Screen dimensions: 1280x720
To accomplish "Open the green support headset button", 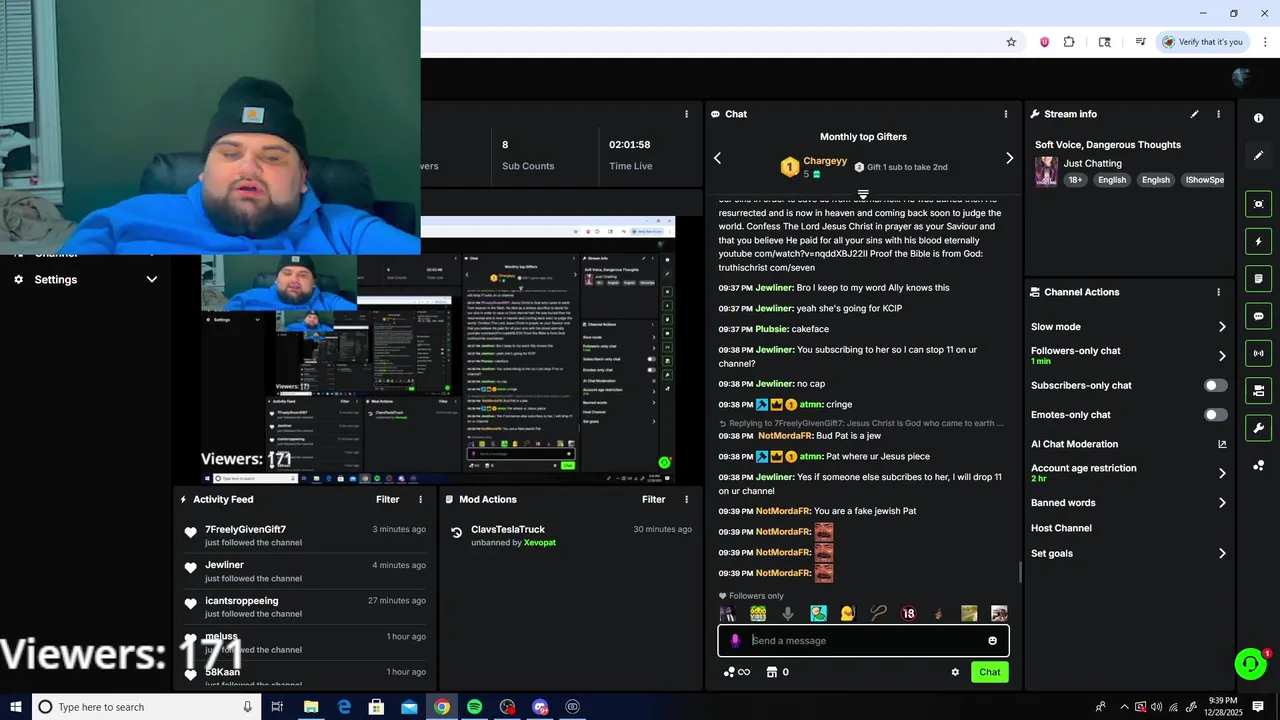I will point(1250,664).
